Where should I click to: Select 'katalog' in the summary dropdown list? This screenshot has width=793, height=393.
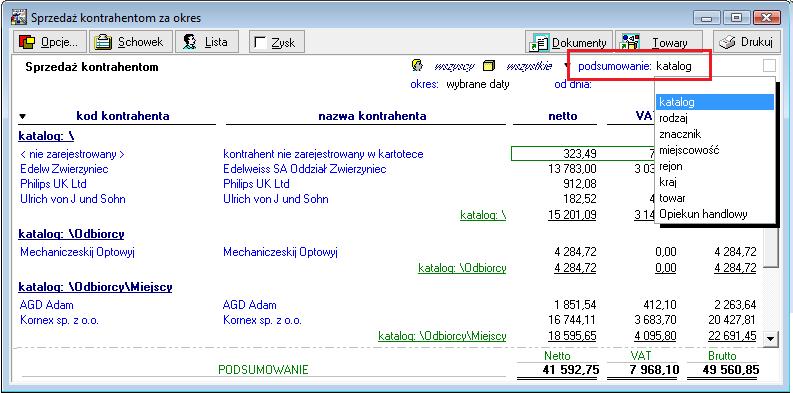coord(715,102)
